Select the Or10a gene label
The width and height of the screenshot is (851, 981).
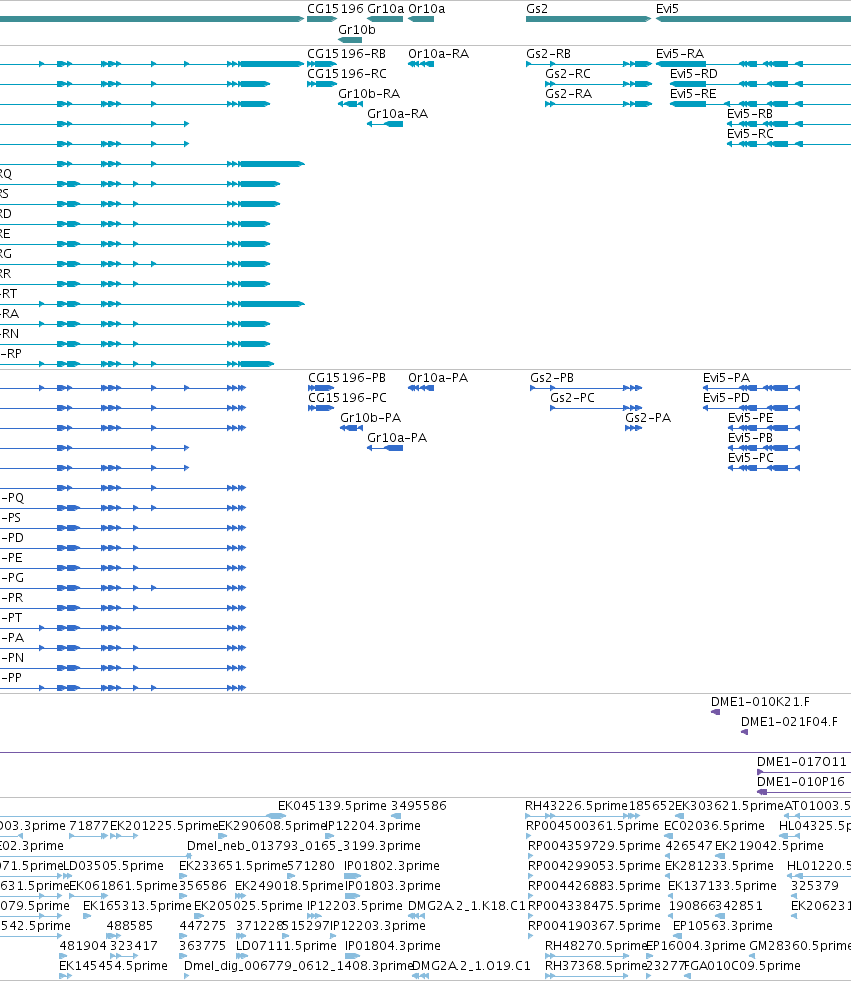427,9
